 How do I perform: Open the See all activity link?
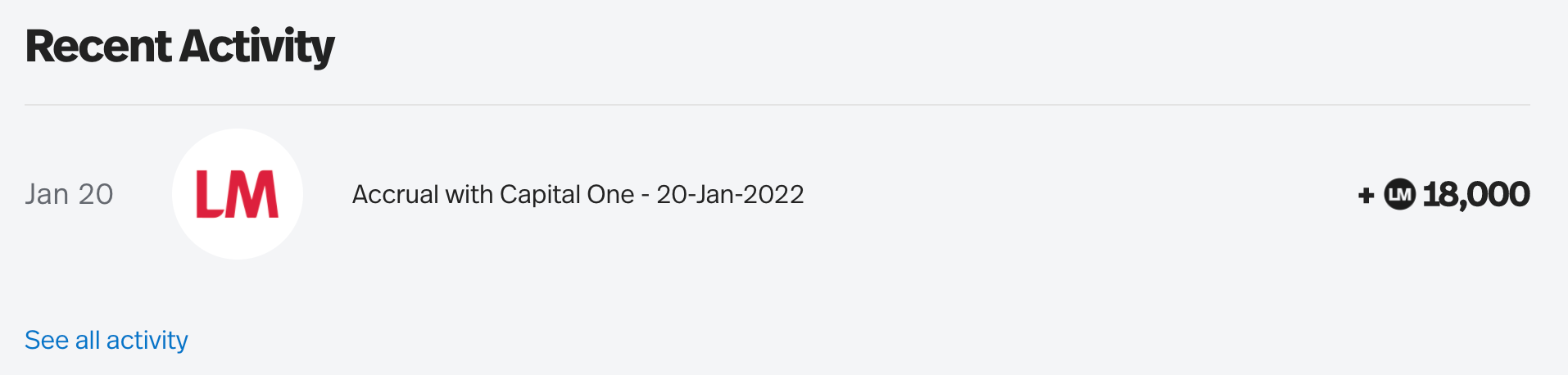106,340
